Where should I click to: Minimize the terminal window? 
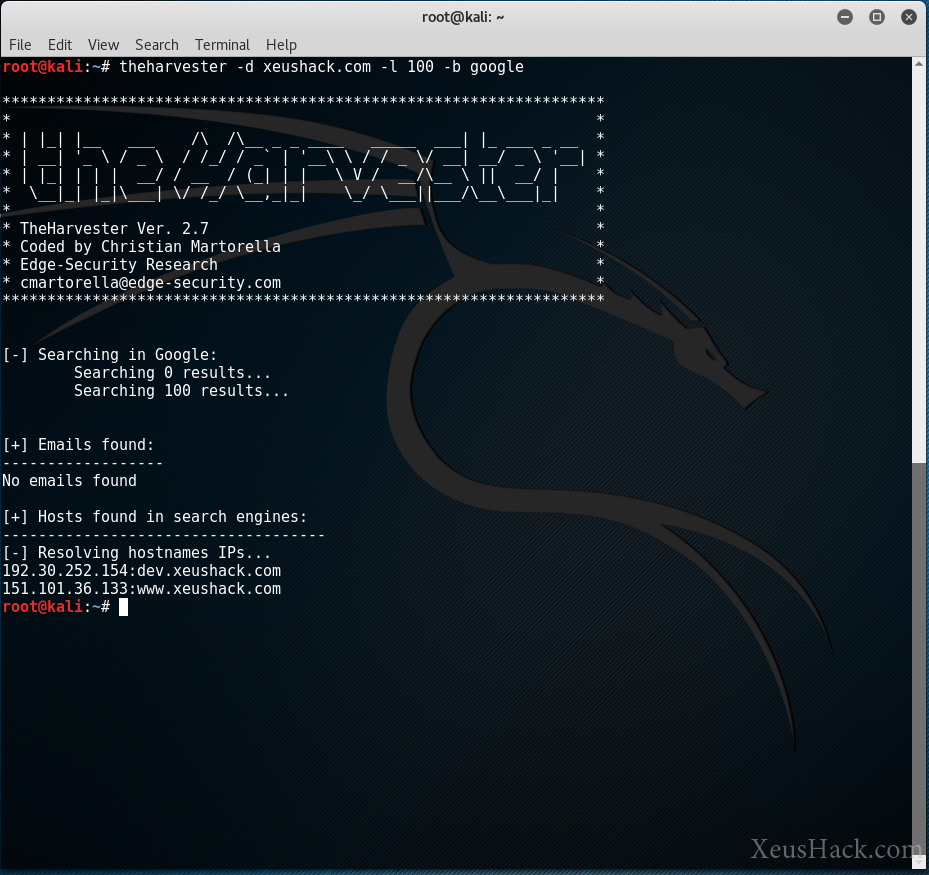tap(845, 16)
